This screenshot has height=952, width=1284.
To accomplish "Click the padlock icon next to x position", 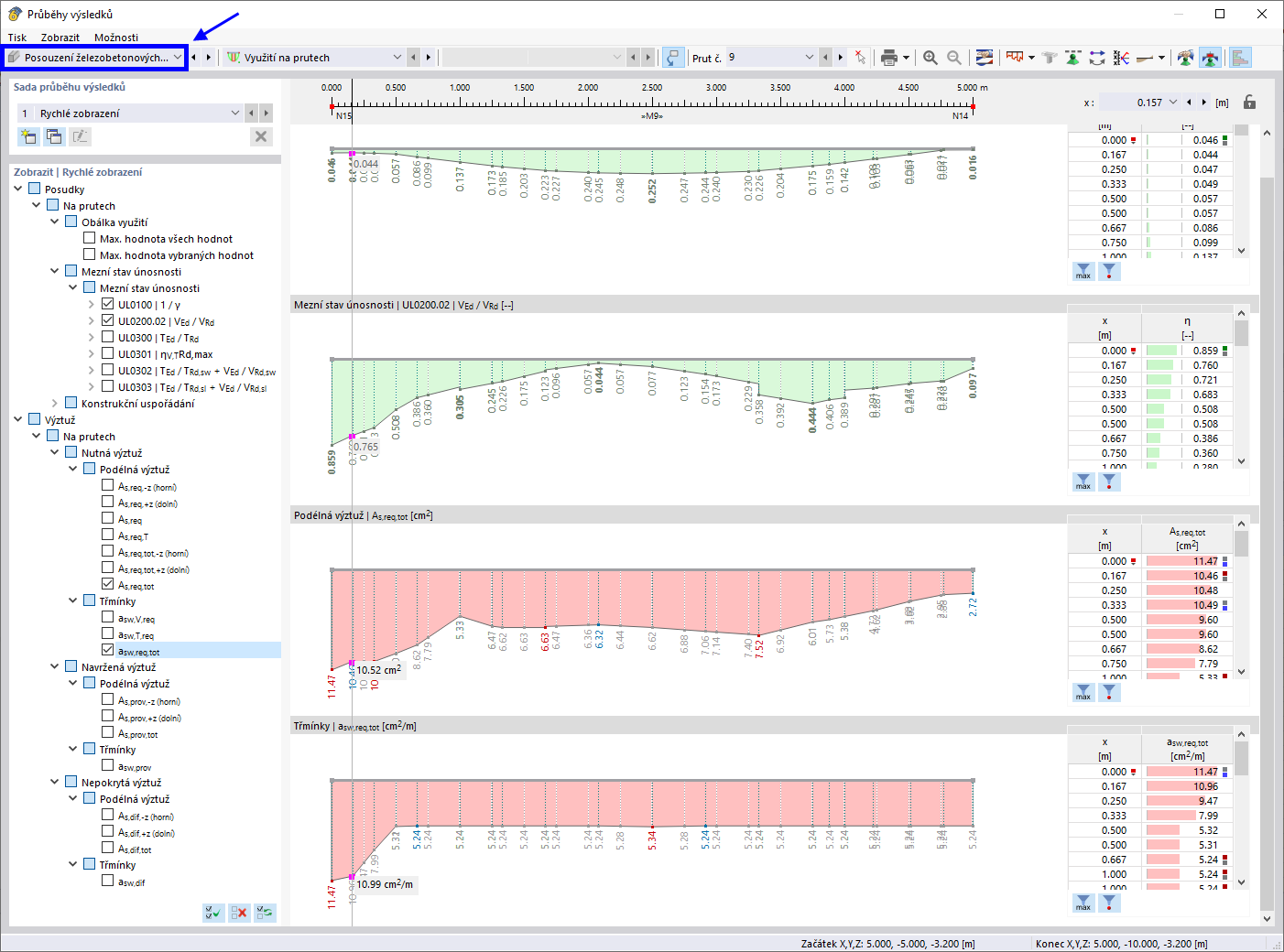I will pos(1249,103).
